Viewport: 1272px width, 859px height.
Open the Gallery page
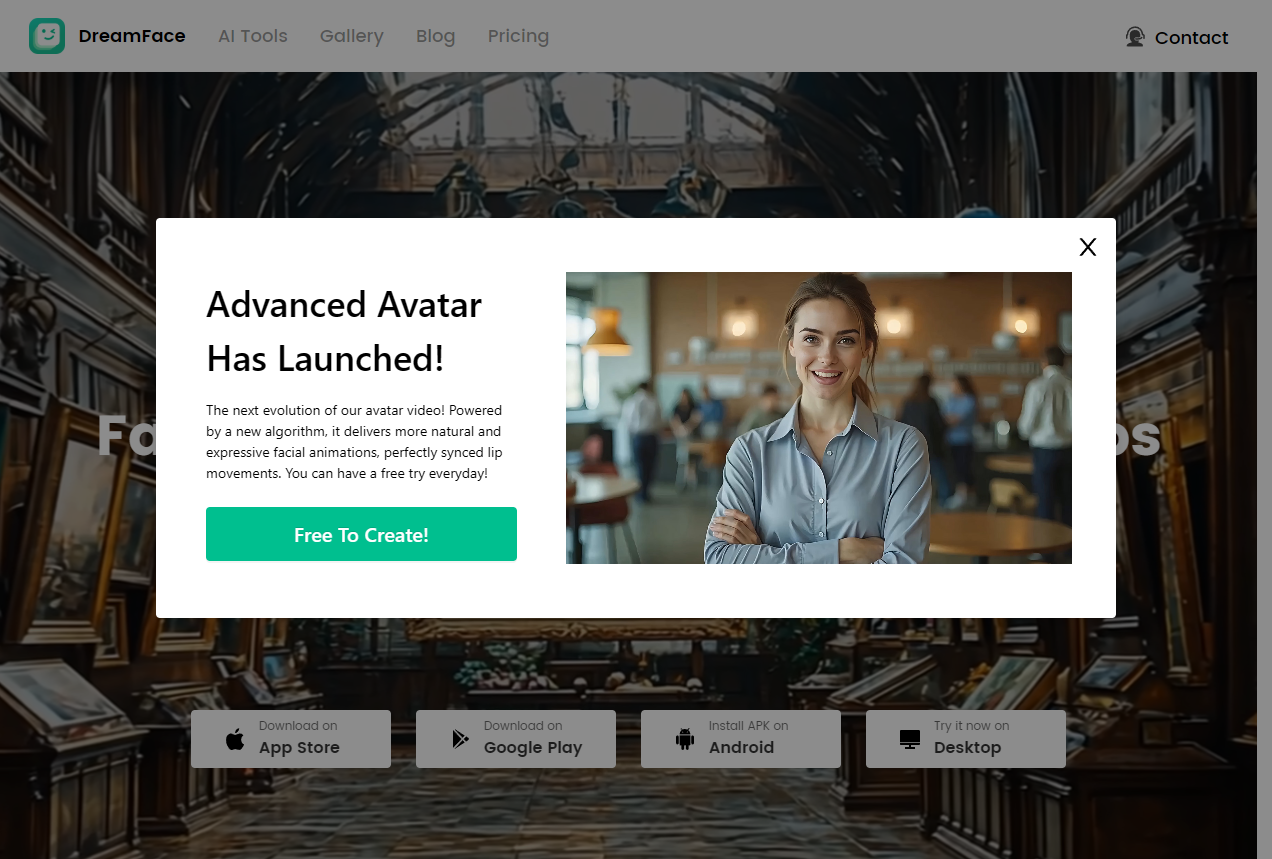352,36
